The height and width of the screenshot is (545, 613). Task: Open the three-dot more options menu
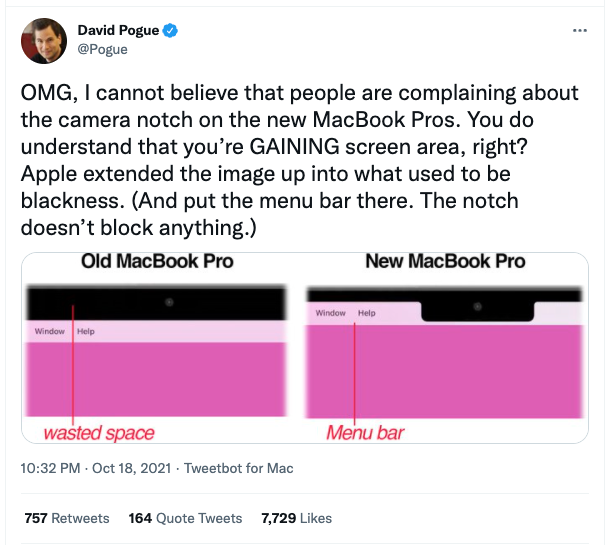pyautogui.click(x=579, y=30)
